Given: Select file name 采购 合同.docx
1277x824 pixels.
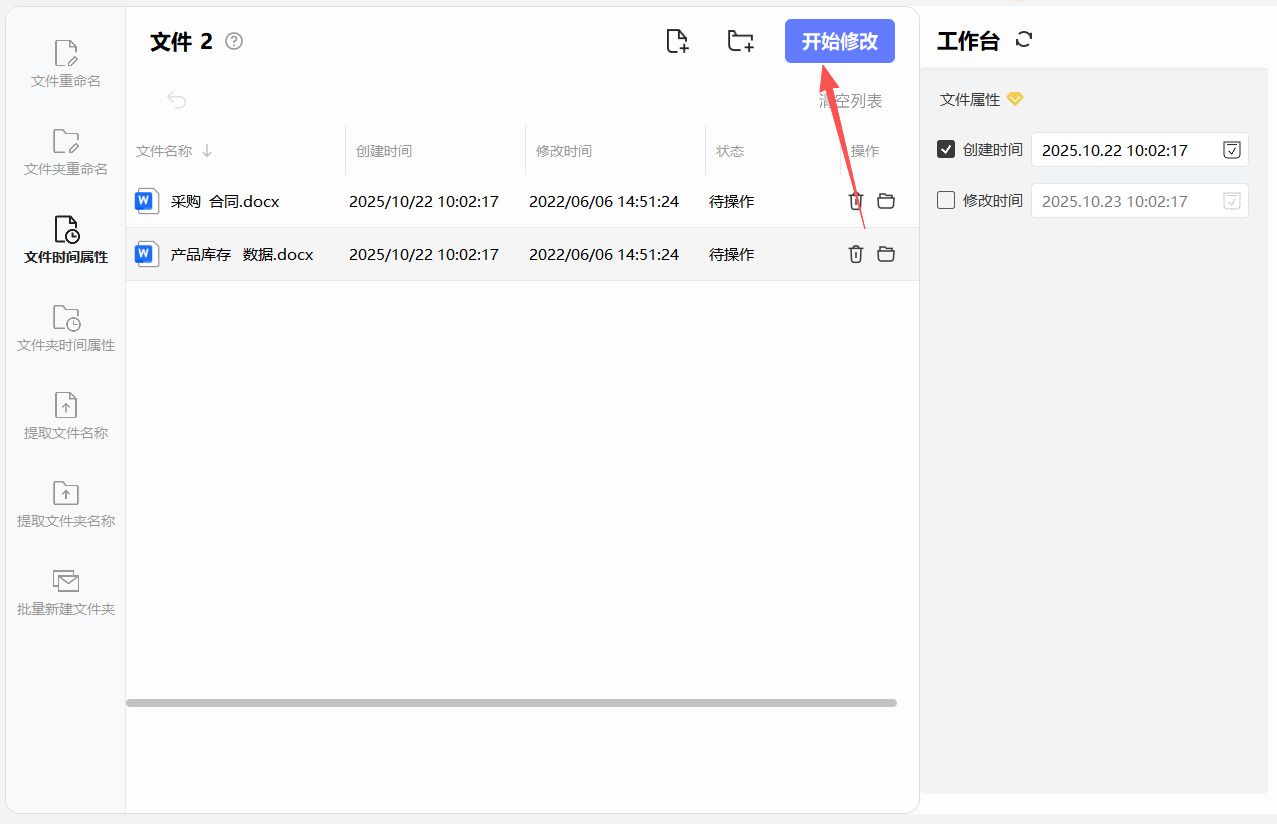Looking at the screenshot, I should (225, 202).
